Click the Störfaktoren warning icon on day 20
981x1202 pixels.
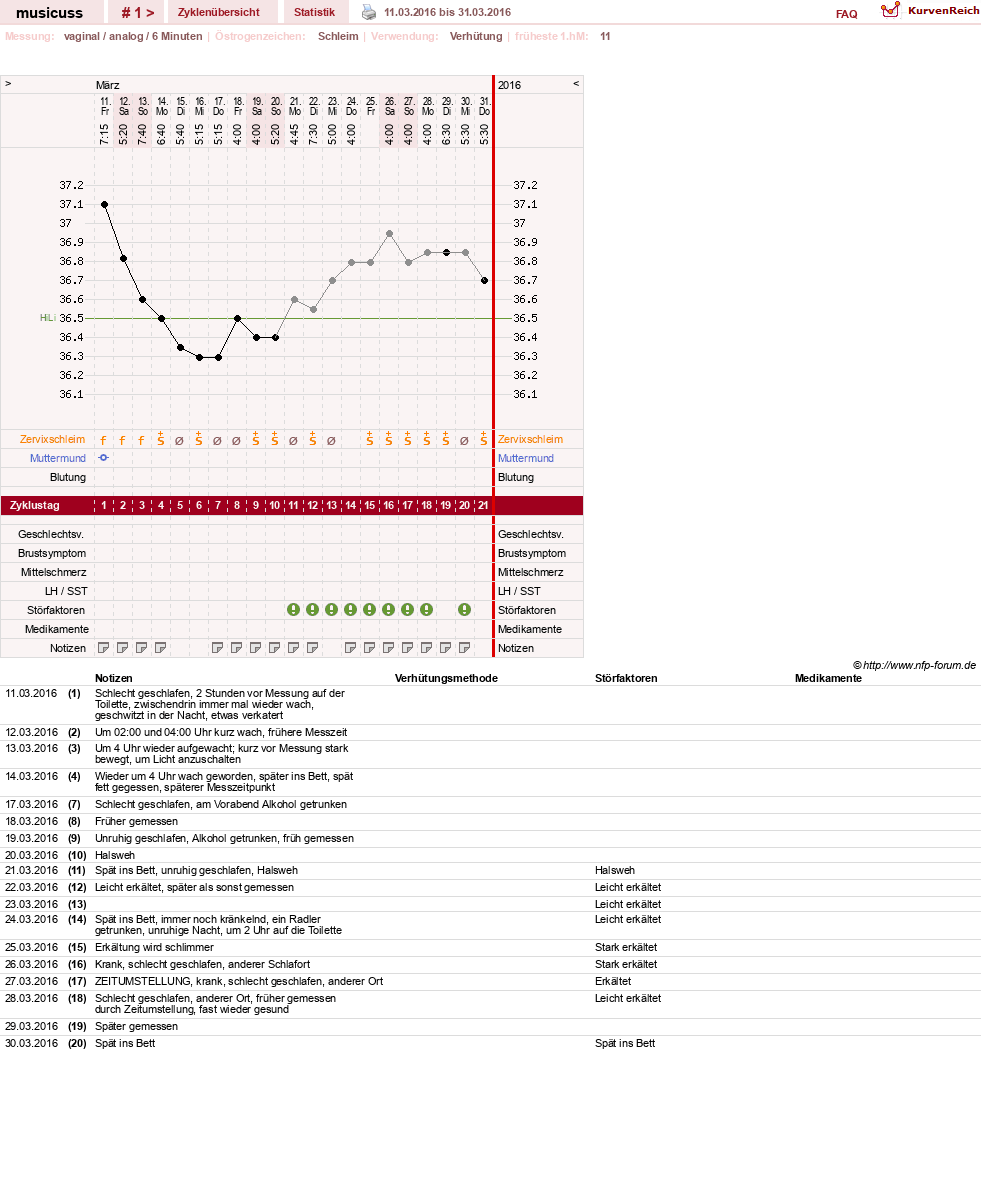click(x=465, y=609)
